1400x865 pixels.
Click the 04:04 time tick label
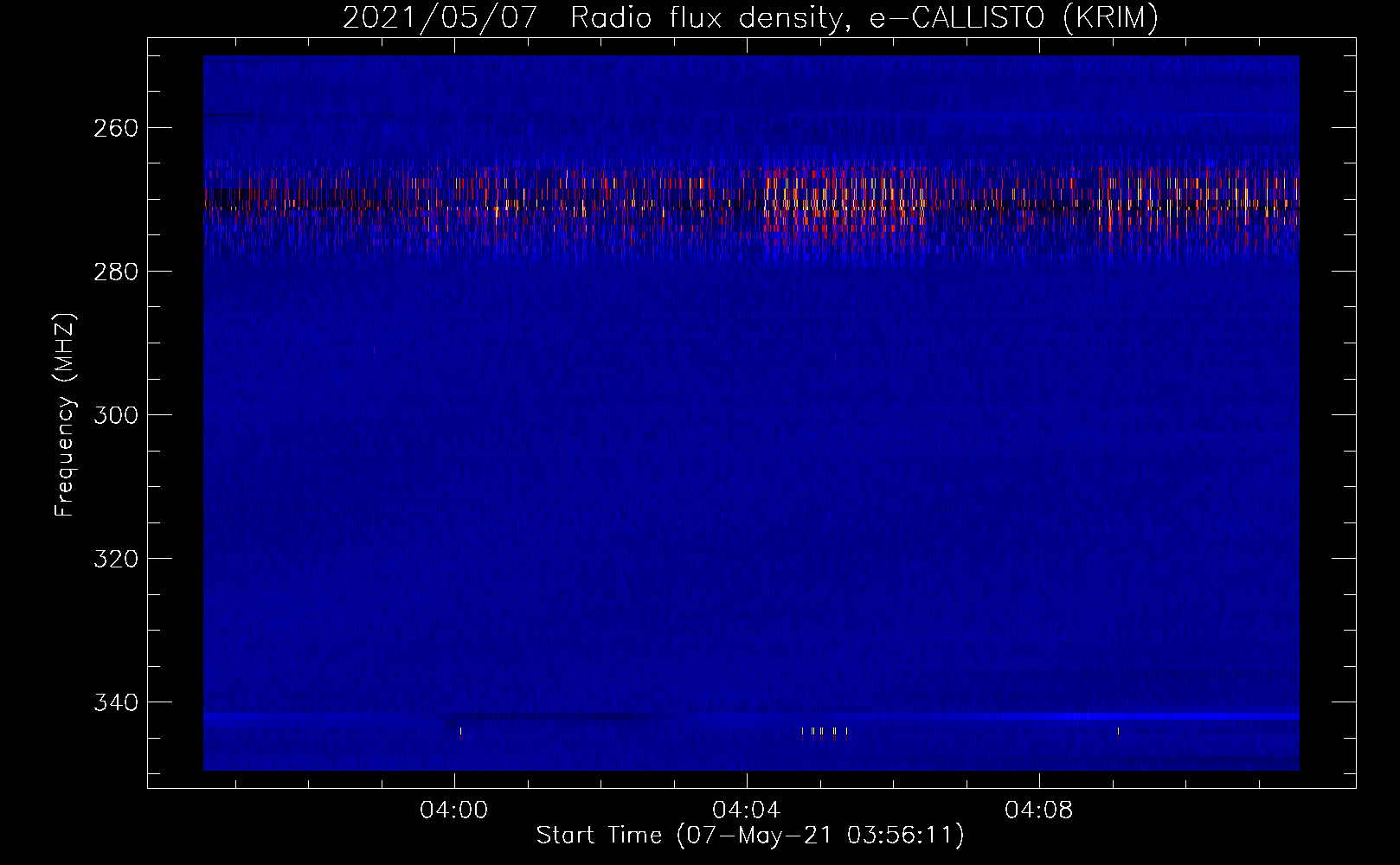pos(747,811)
